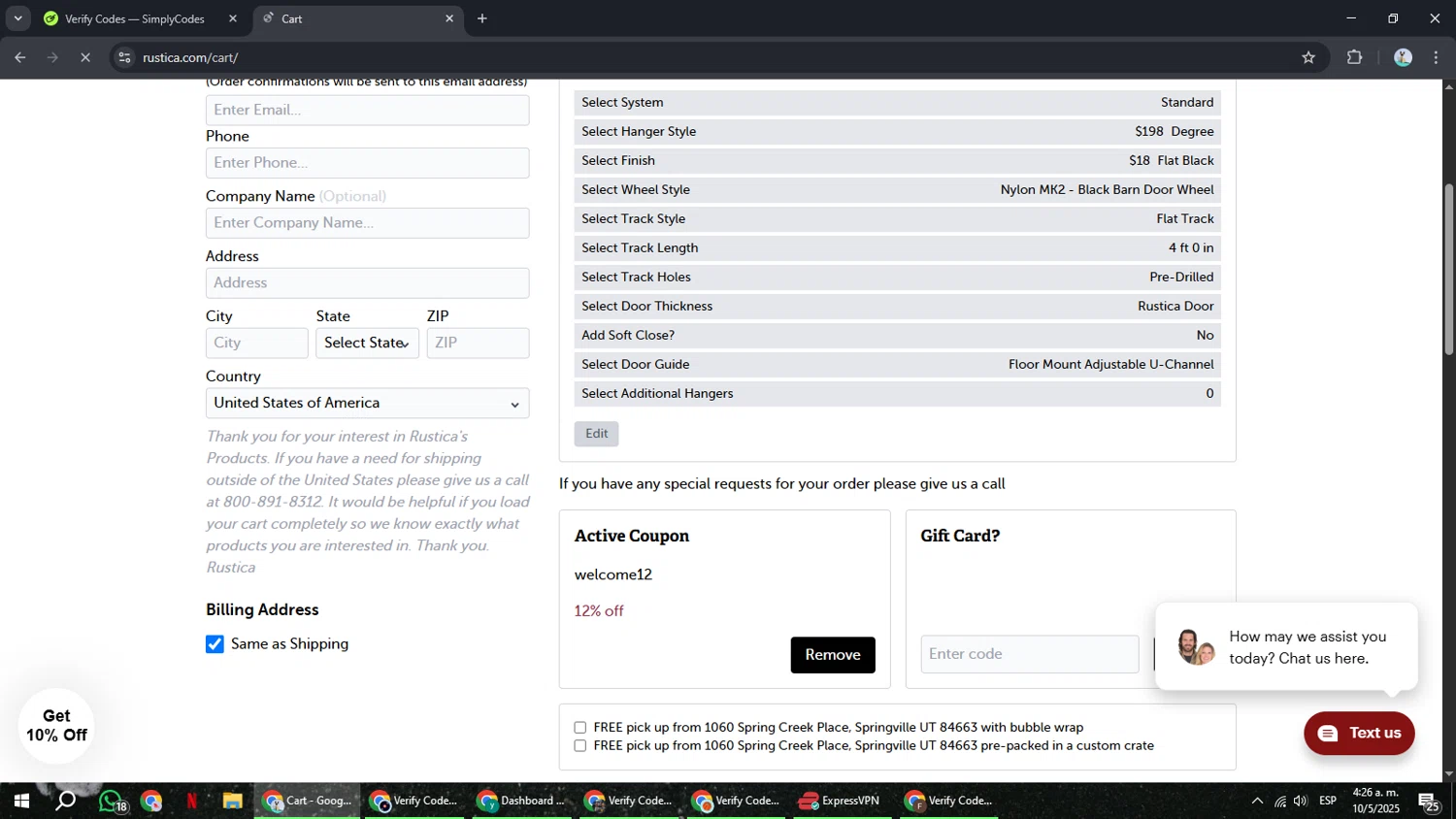This screenshot has width=1456, height=819.
Task: Bookmark this page with the star
Action: (x=1308, y=57)
